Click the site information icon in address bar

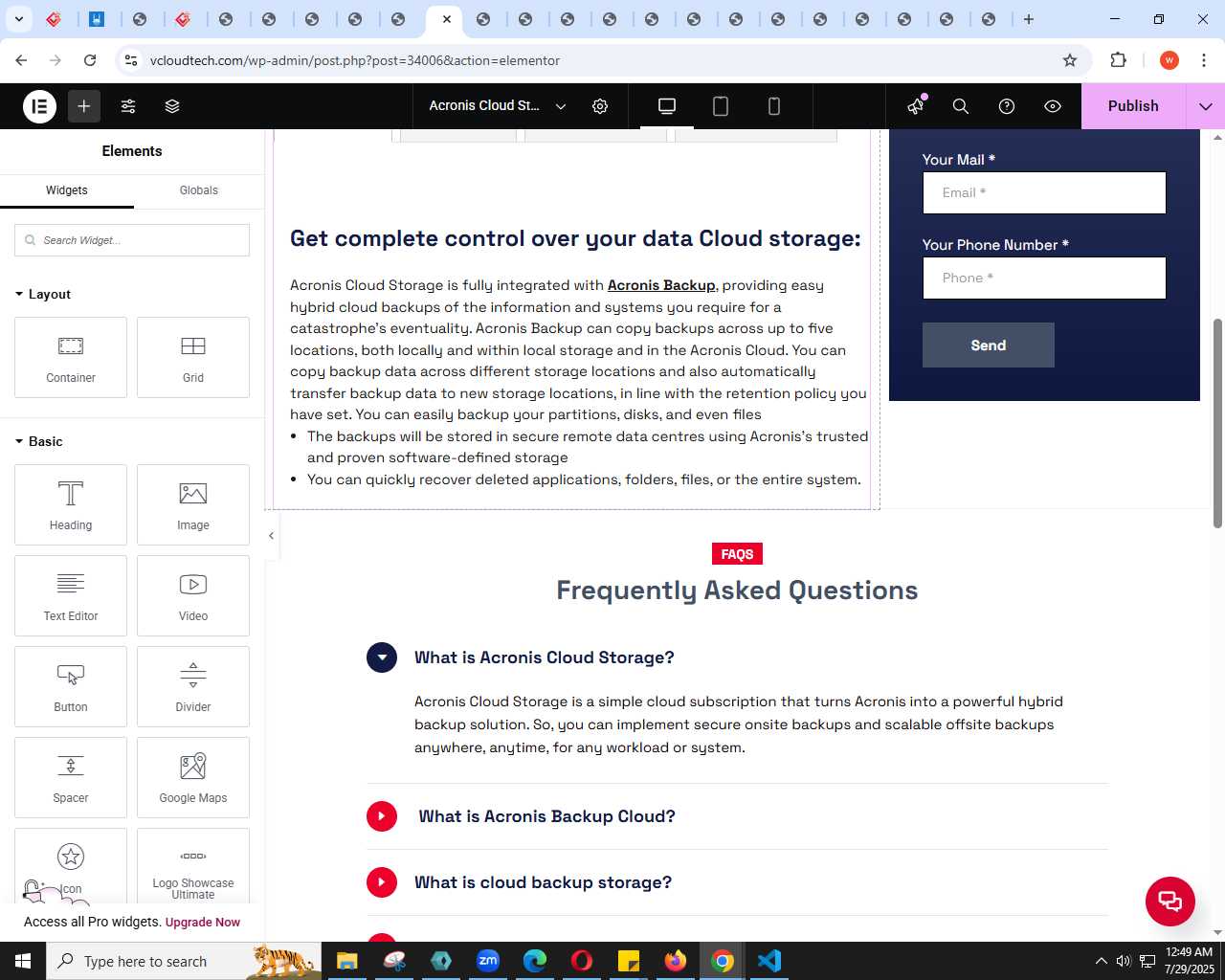click(x=131, y=60)
